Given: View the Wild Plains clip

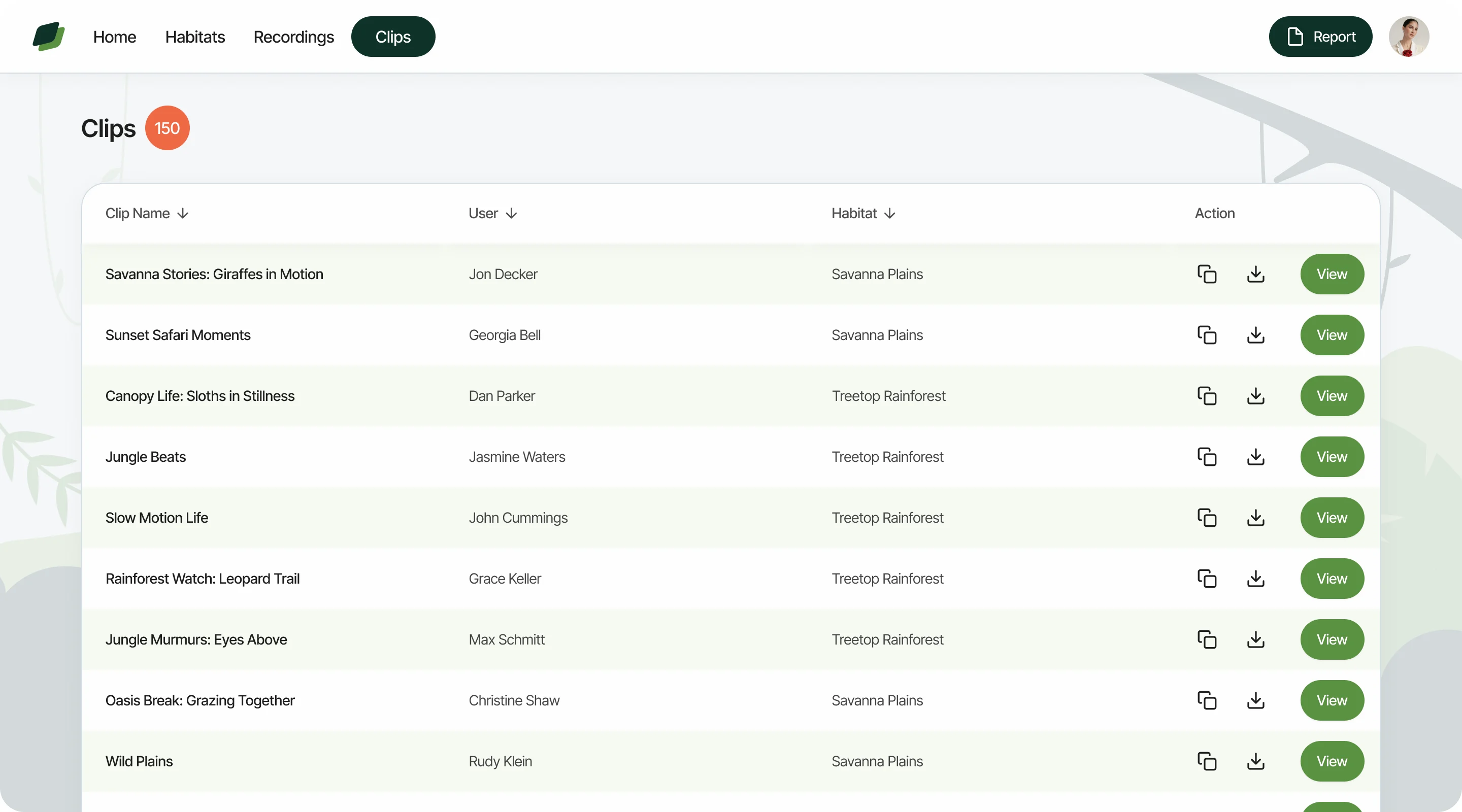Looking at the screenshot, I should click(1332, 761).
